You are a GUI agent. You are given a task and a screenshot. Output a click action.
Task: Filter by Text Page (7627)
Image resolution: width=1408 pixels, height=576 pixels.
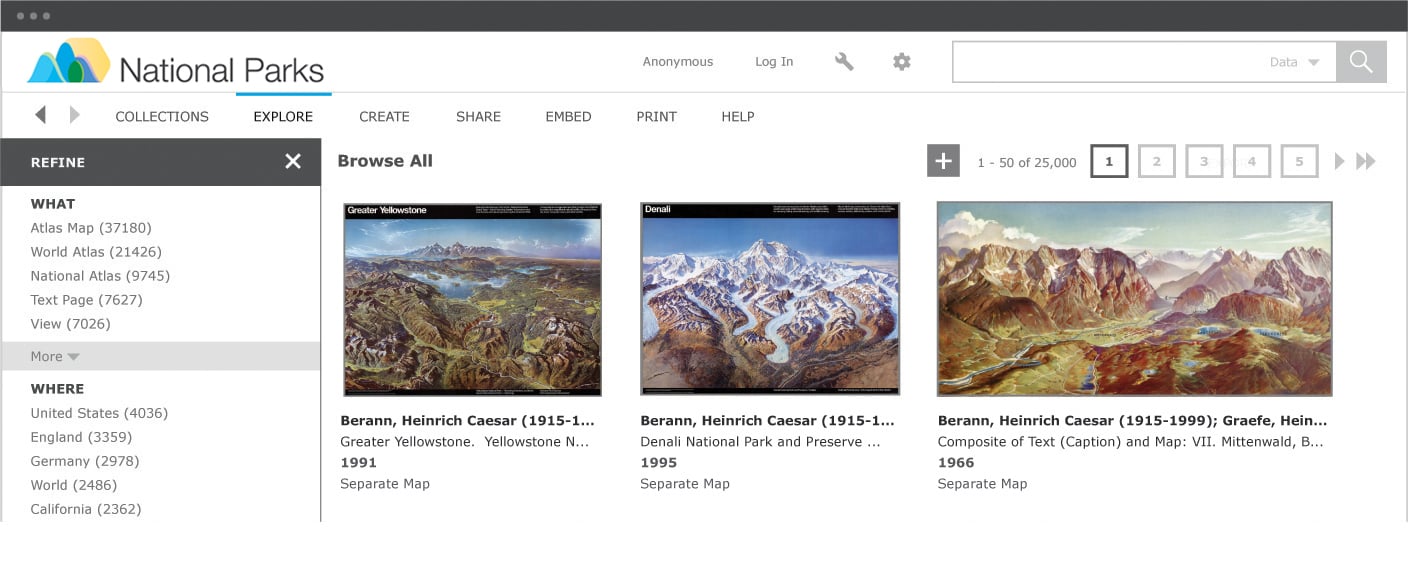(86, 300)
